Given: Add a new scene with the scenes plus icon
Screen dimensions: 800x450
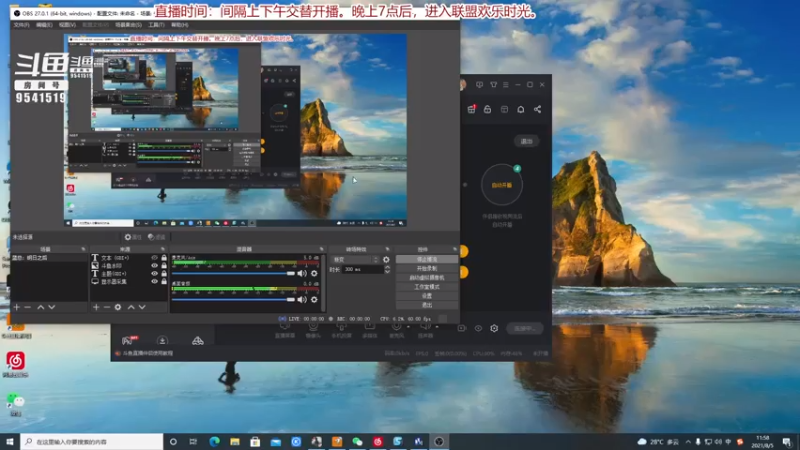Looking at the screenshot, I should (17, 307).
